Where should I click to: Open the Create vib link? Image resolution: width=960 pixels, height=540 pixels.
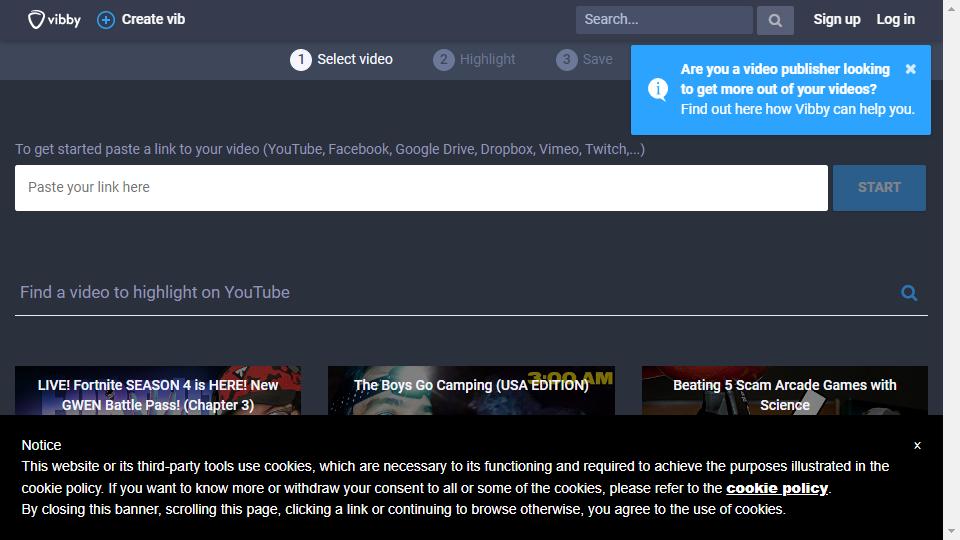click(x=153, y=20)
